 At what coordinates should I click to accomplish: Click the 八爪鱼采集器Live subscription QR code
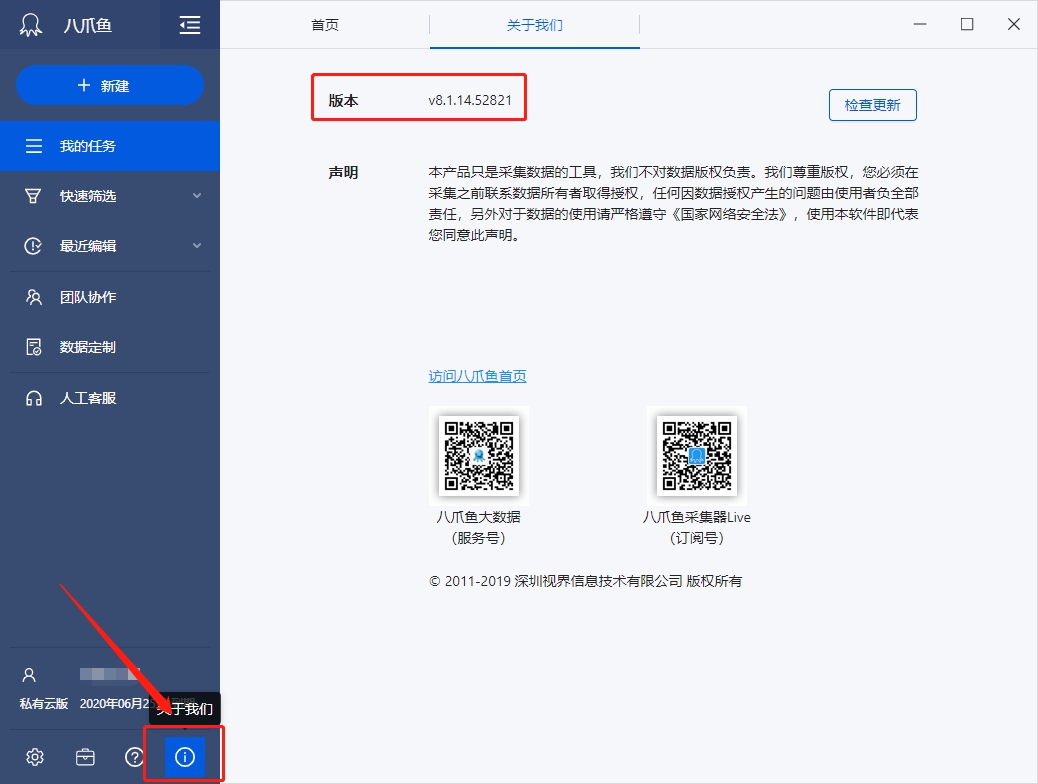[696, 456]
